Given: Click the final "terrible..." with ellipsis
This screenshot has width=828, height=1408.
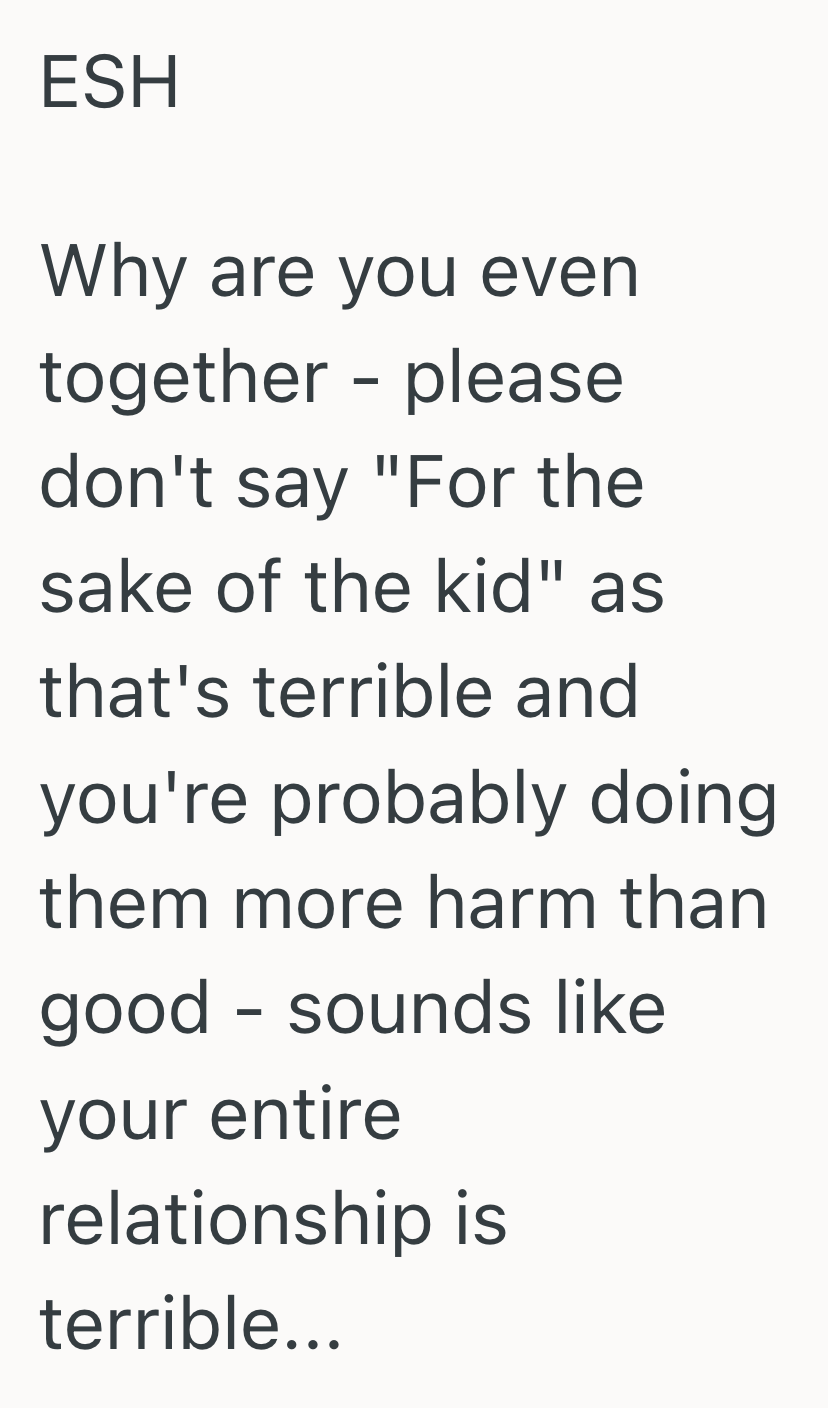Looking at the screenshot, I should (x=190, y=1324).
